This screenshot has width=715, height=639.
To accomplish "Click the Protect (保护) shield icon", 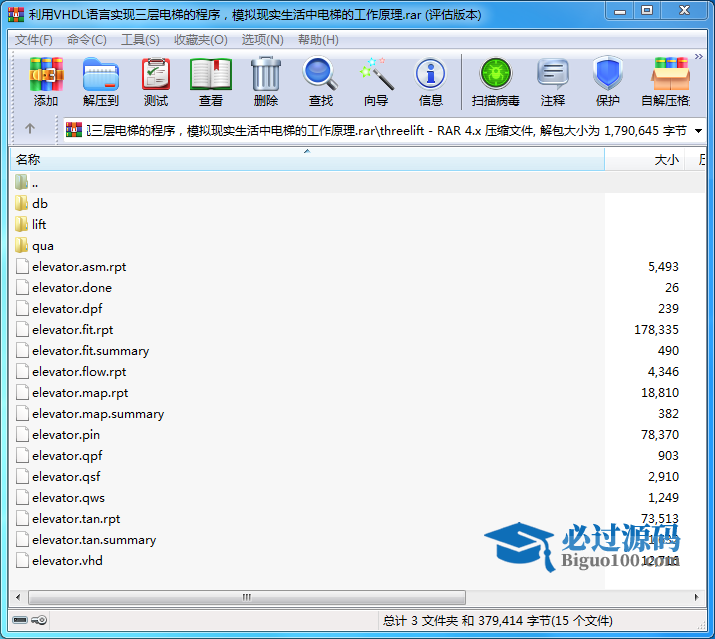I will point(608,73).
